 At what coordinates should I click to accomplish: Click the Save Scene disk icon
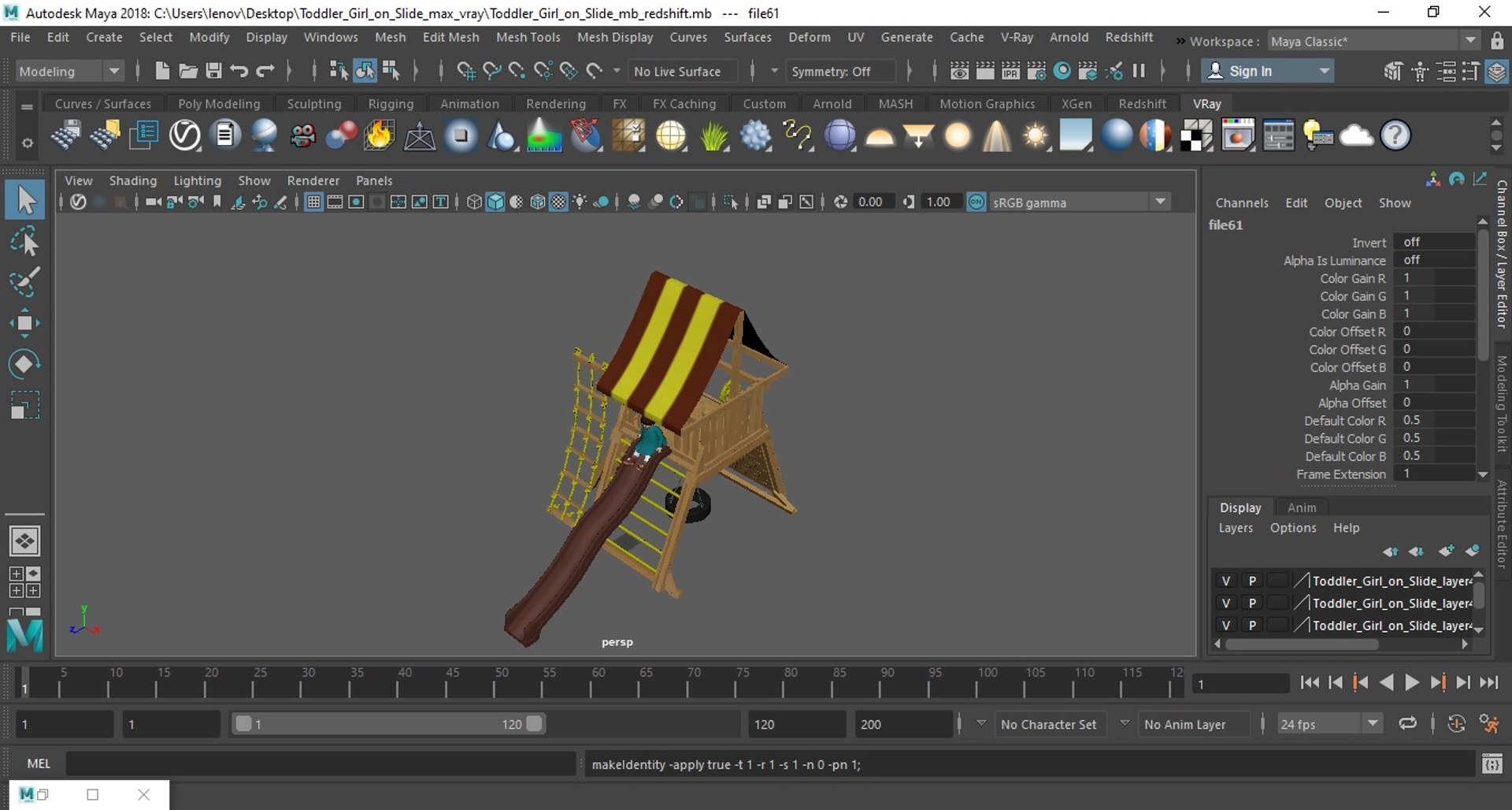click(x=213, y=71)
